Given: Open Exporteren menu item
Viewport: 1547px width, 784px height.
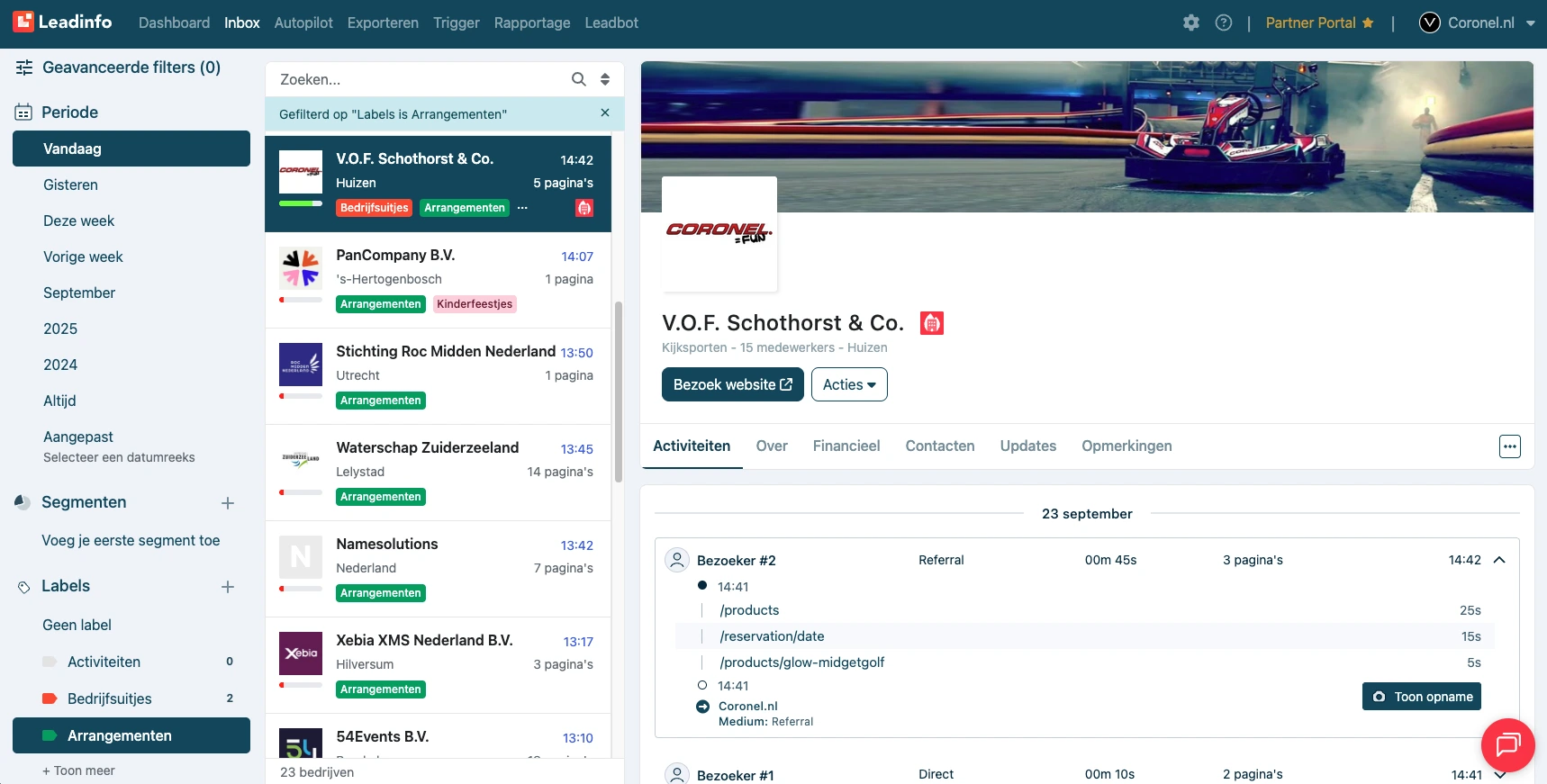Looking at the screenshot, I should [383, 23].
